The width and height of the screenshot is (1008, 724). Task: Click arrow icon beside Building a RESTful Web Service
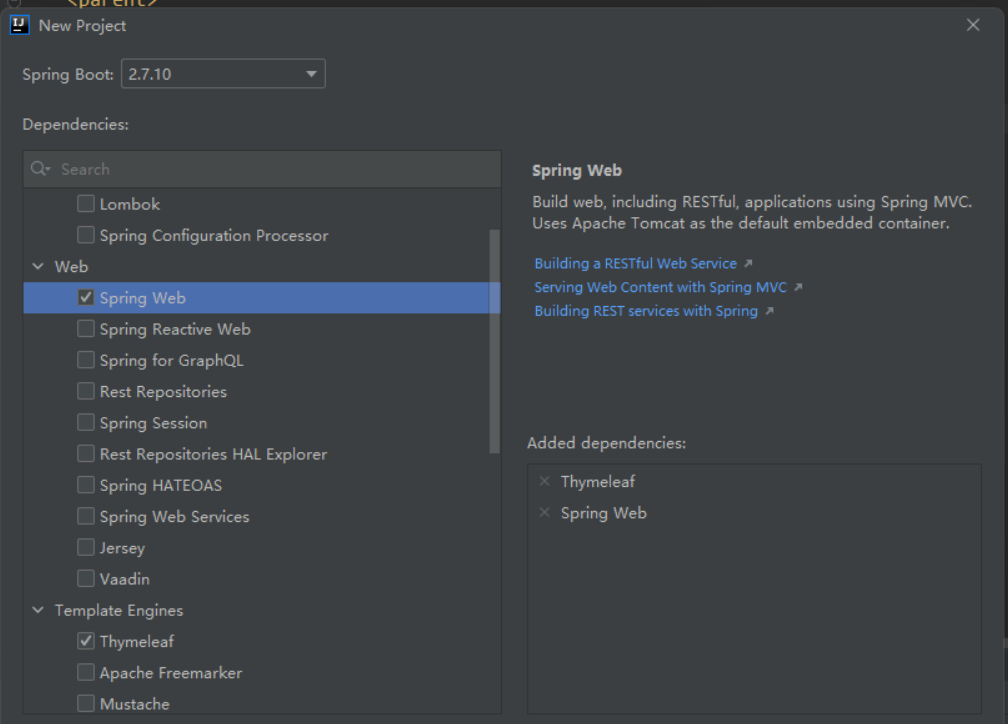point(747,264)
